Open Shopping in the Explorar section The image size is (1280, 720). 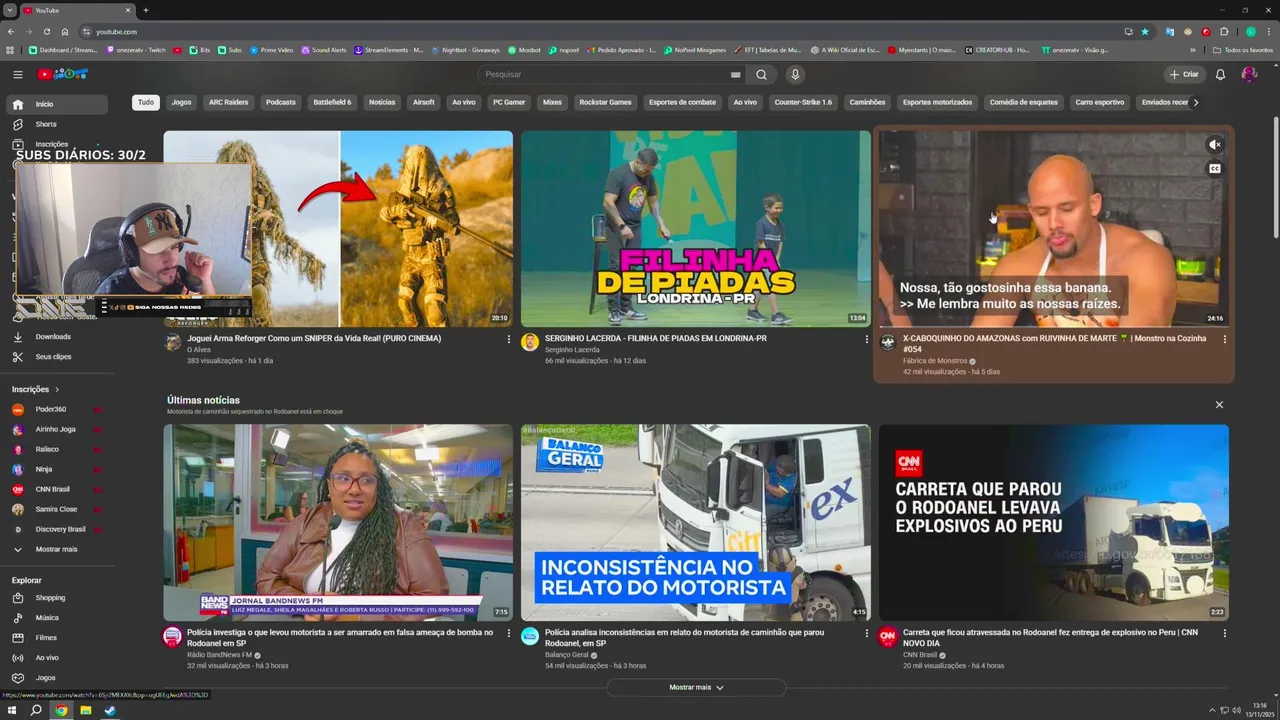(x=56, y=598)
